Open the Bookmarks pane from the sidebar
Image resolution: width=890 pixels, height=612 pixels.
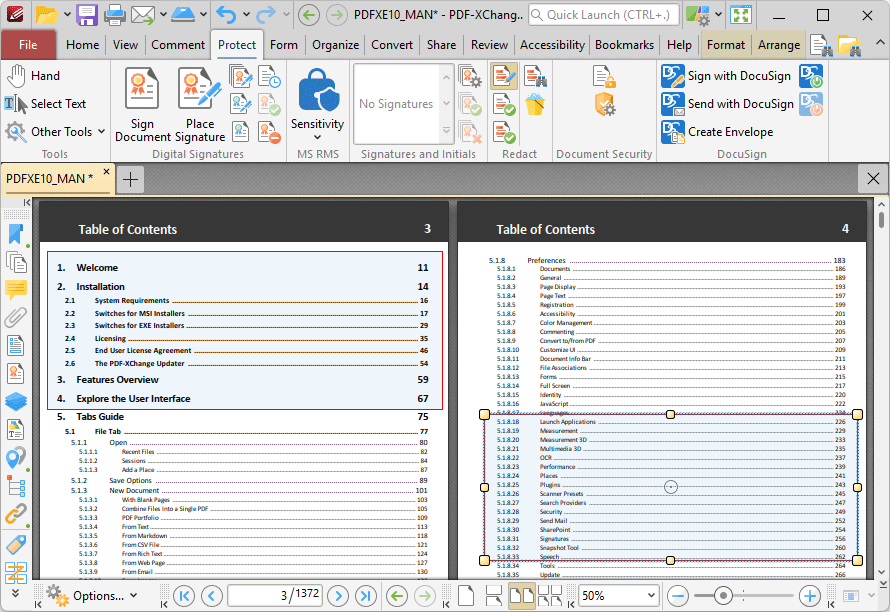[x=15, y=234]
